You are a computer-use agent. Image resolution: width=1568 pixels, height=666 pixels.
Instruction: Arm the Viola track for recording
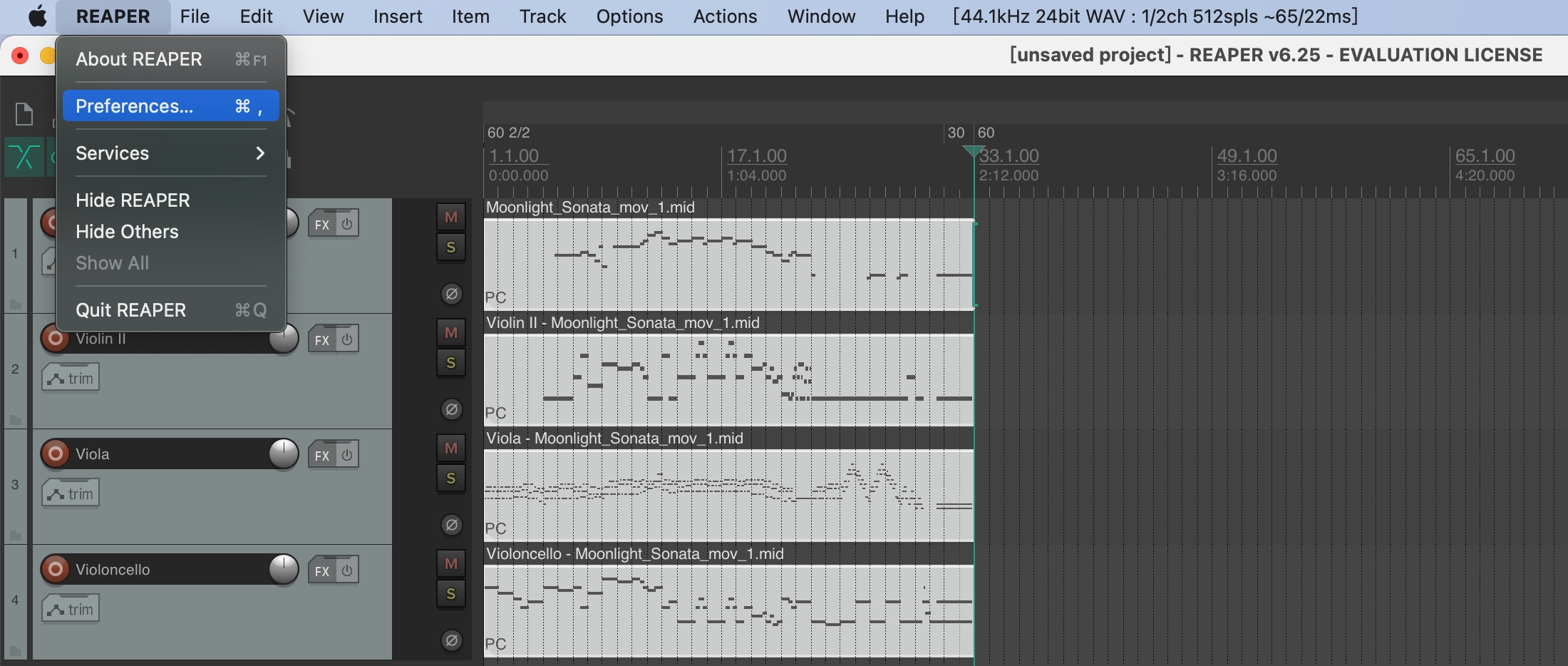click(x=56, y=454)
